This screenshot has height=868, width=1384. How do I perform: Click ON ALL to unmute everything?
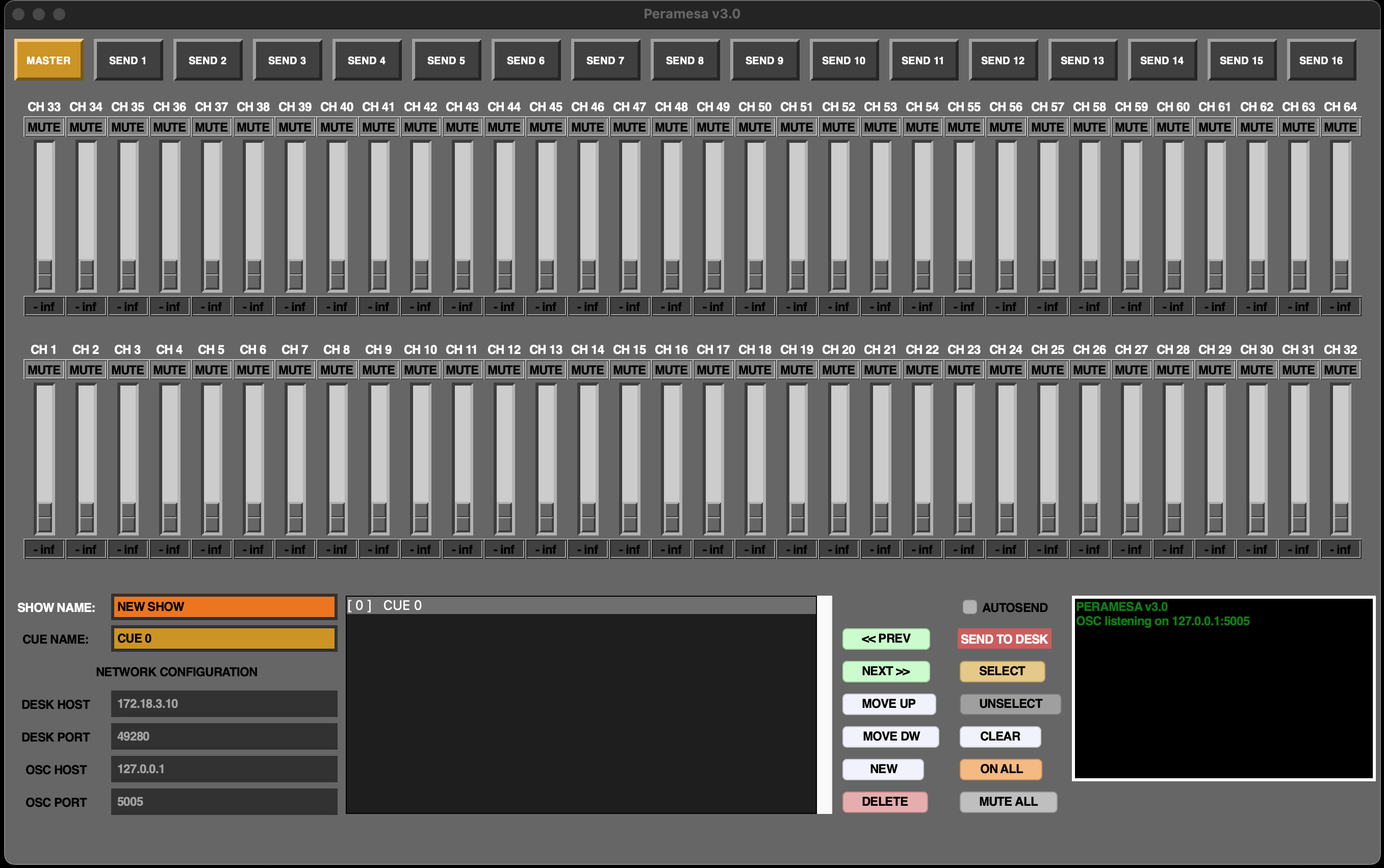1000,769
